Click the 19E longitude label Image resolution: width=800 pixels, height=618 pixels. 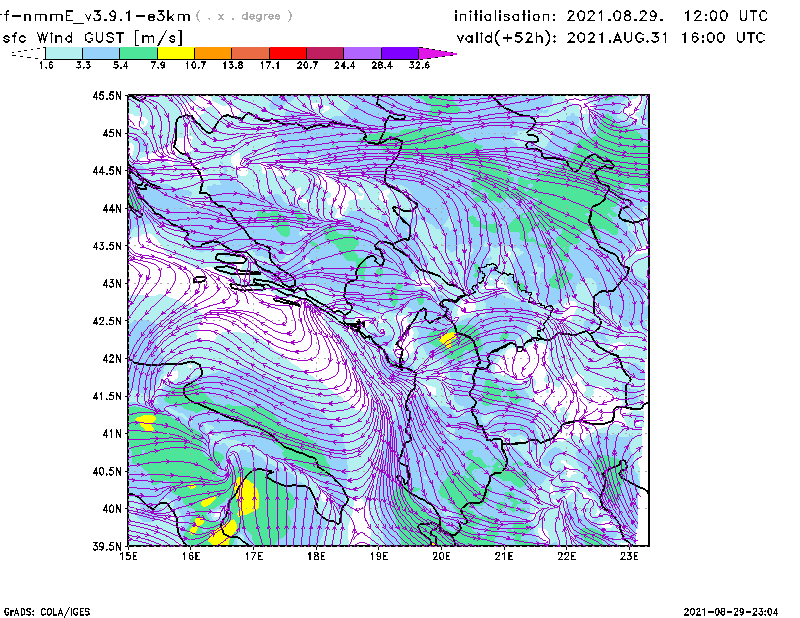379,556
